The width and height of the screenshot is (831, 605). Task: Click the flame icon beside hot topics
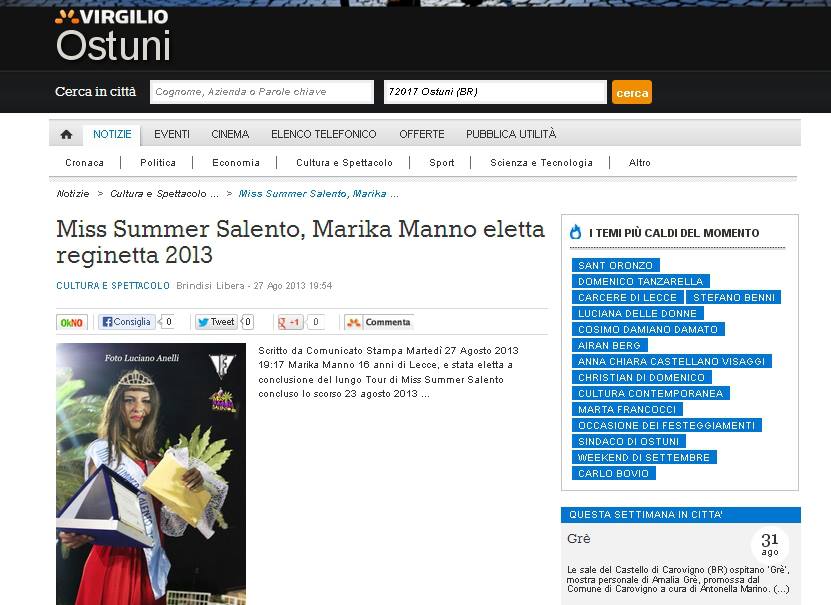[x=575, y=232]
